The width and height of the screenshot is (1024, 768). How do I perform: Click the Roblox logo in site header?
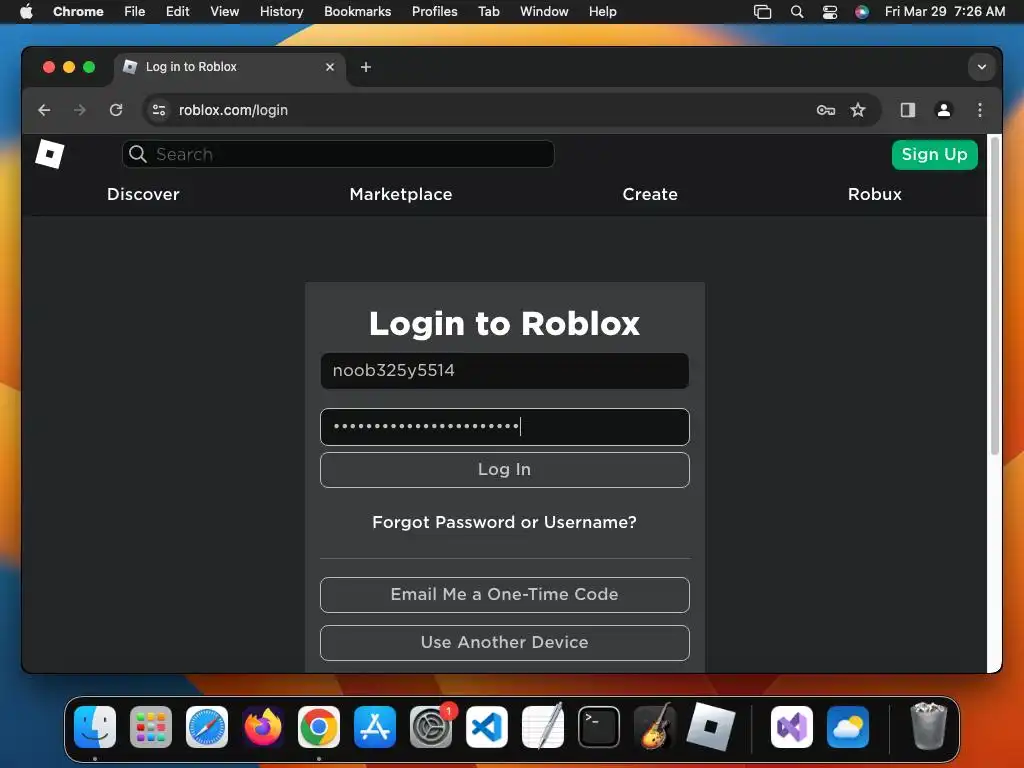pyautogui.click(x=50, y=154)
